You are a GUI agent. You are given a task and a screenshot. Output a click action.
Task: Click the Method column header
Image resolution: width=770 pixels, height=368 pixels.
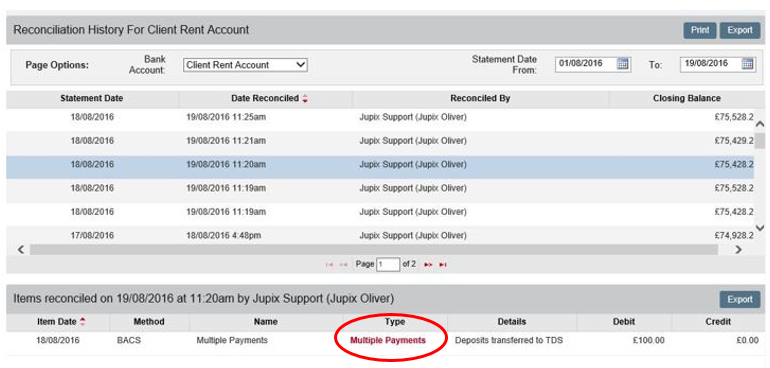tap(149, 322)
